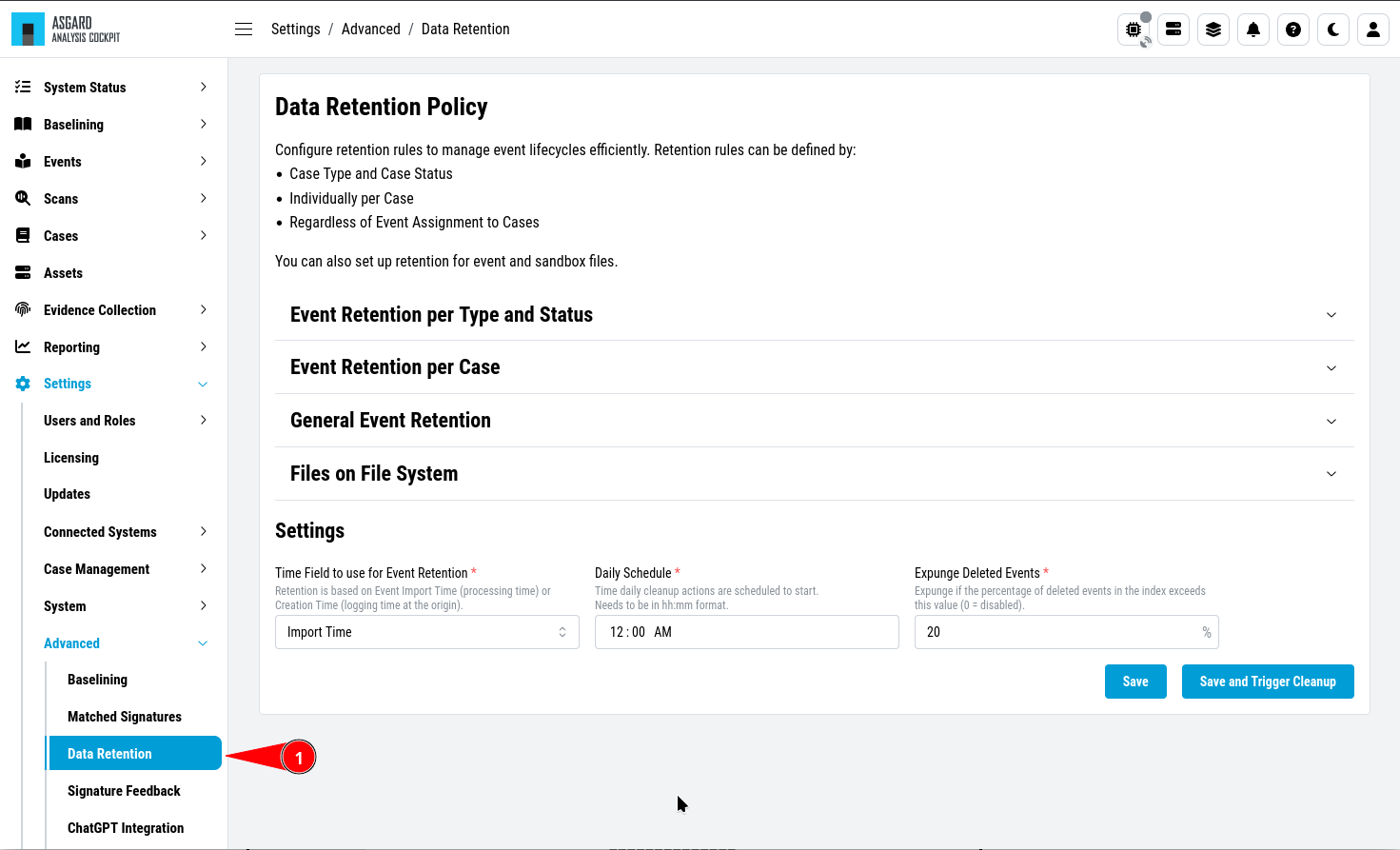The height and width of the screenshot is (850, 1400).
Task: Open the Import Time dropdown
Action: [x=427, y=632]
